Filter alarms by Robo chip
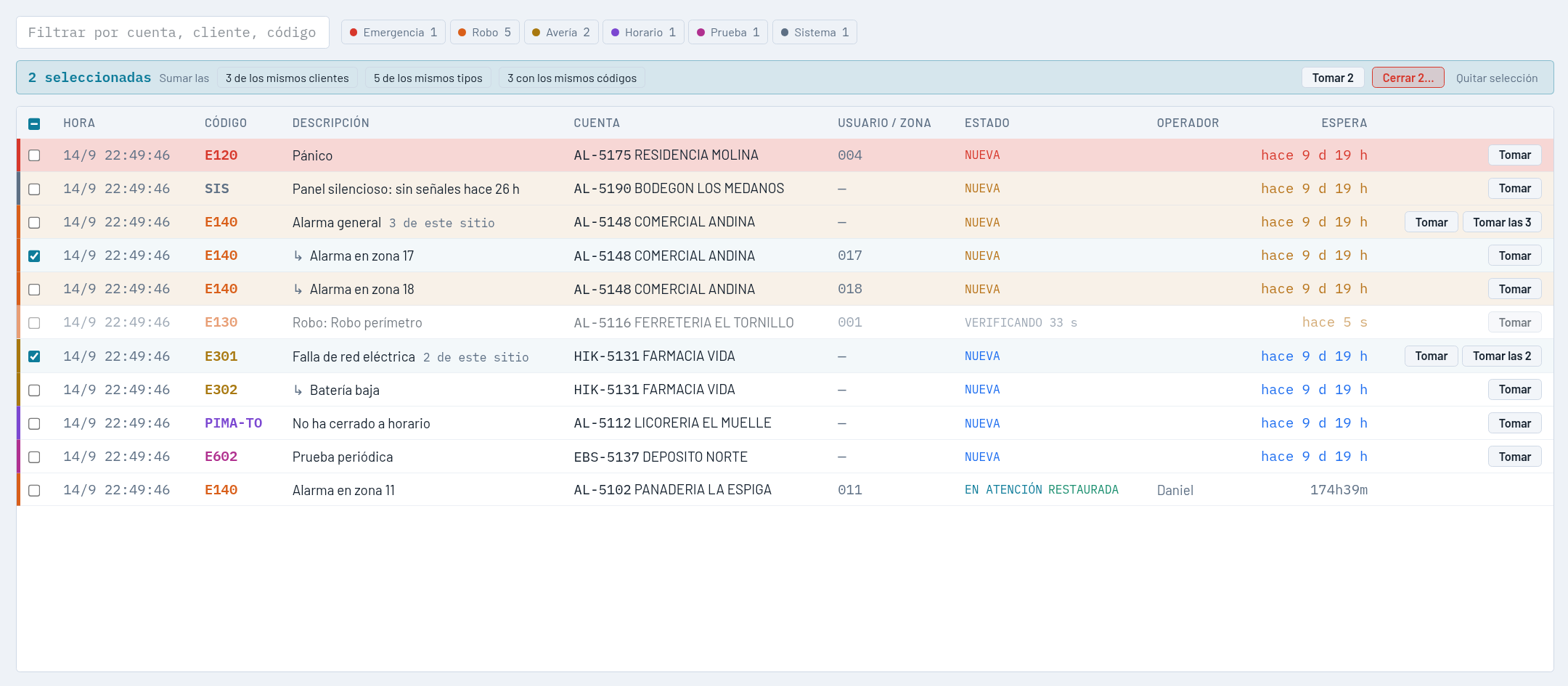This screenshot has height=686, width=1568. click(484, 32)
